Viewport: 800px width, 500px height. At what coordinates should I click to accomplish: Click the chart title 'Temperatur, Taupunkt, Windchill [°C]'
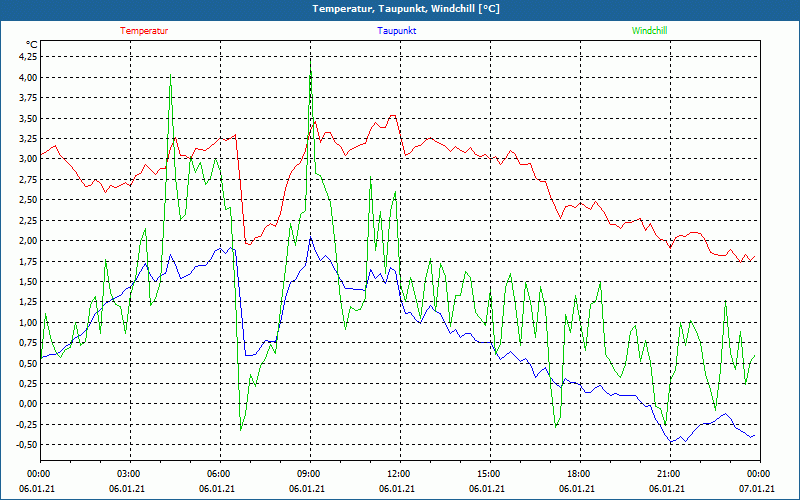[x=400, y=9]
